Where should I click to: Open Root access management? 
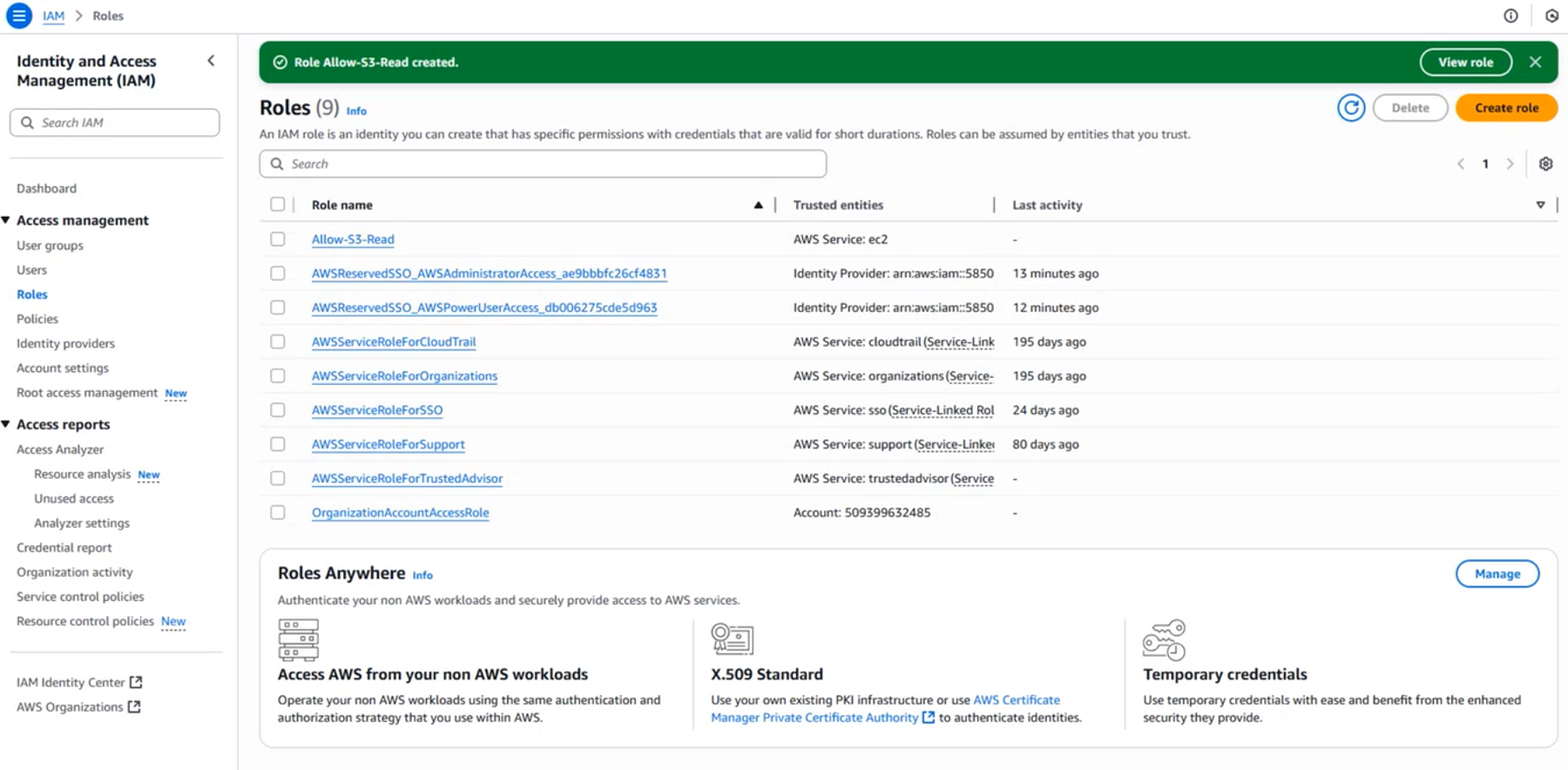pos(87,392)
